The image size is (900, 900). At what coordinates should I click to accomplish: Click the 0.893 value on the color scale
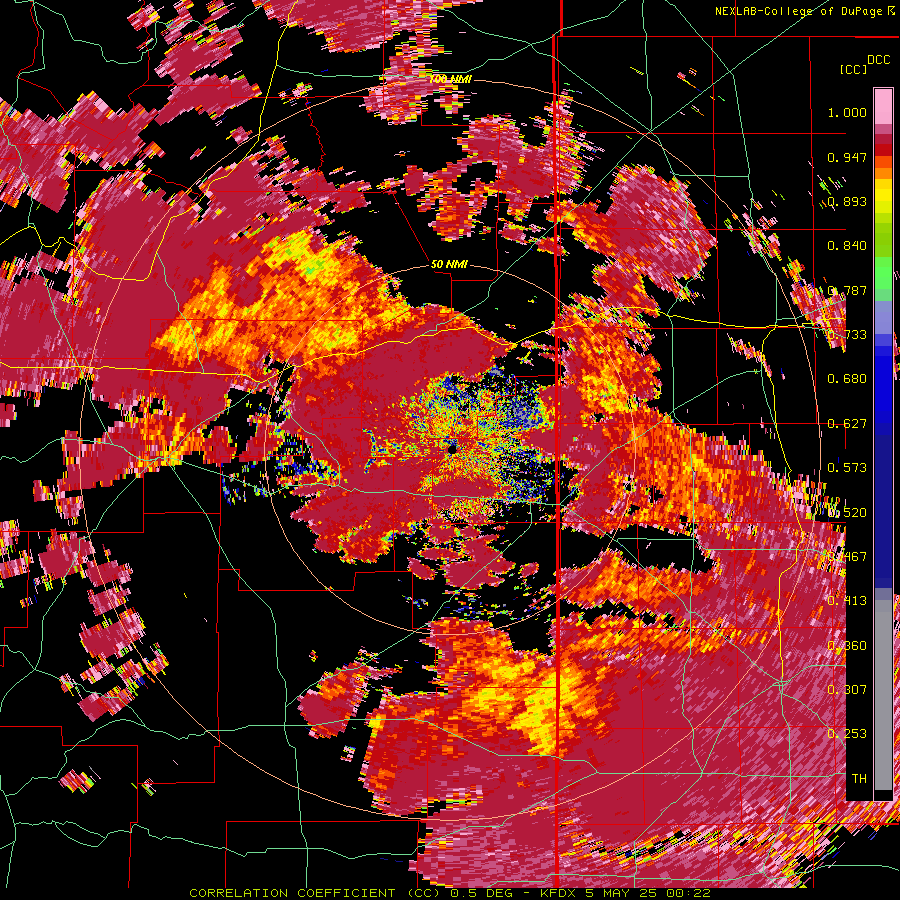tap(847, 201)
